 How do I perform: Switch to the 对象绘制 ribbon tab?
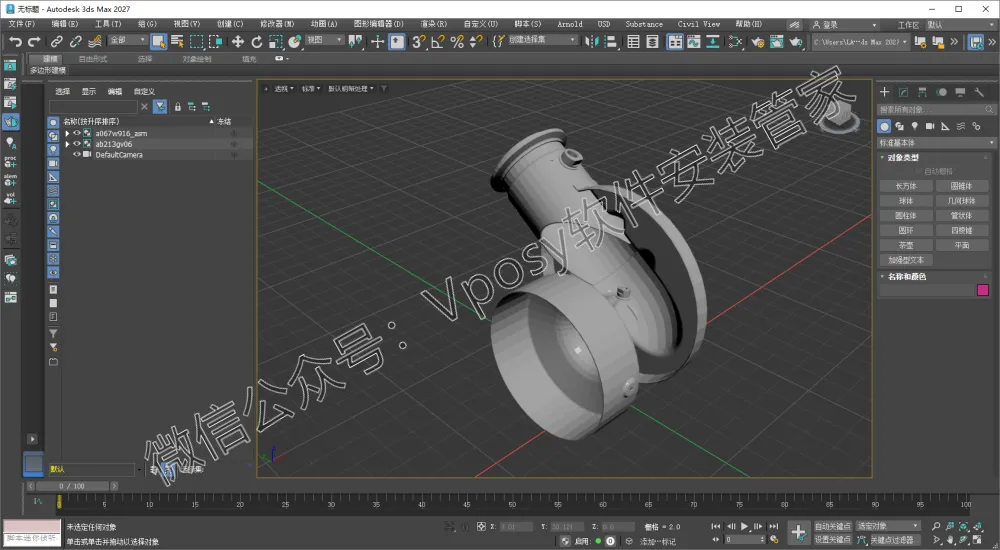point(197,59)
